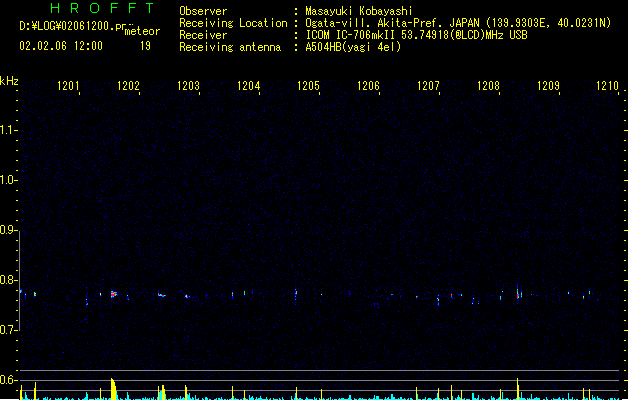Click time marker 1209

548,85
